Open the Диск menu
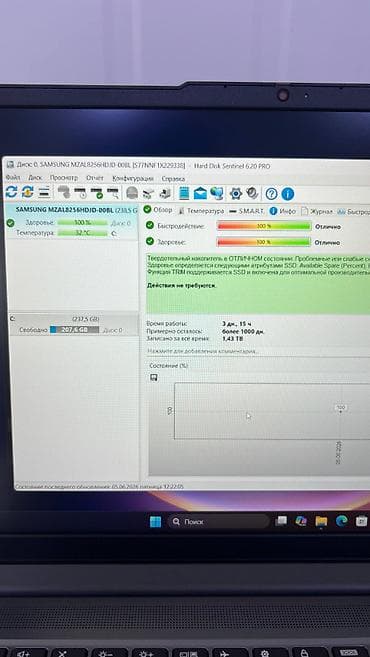370x657 pixels. click(x=35, y=178)
